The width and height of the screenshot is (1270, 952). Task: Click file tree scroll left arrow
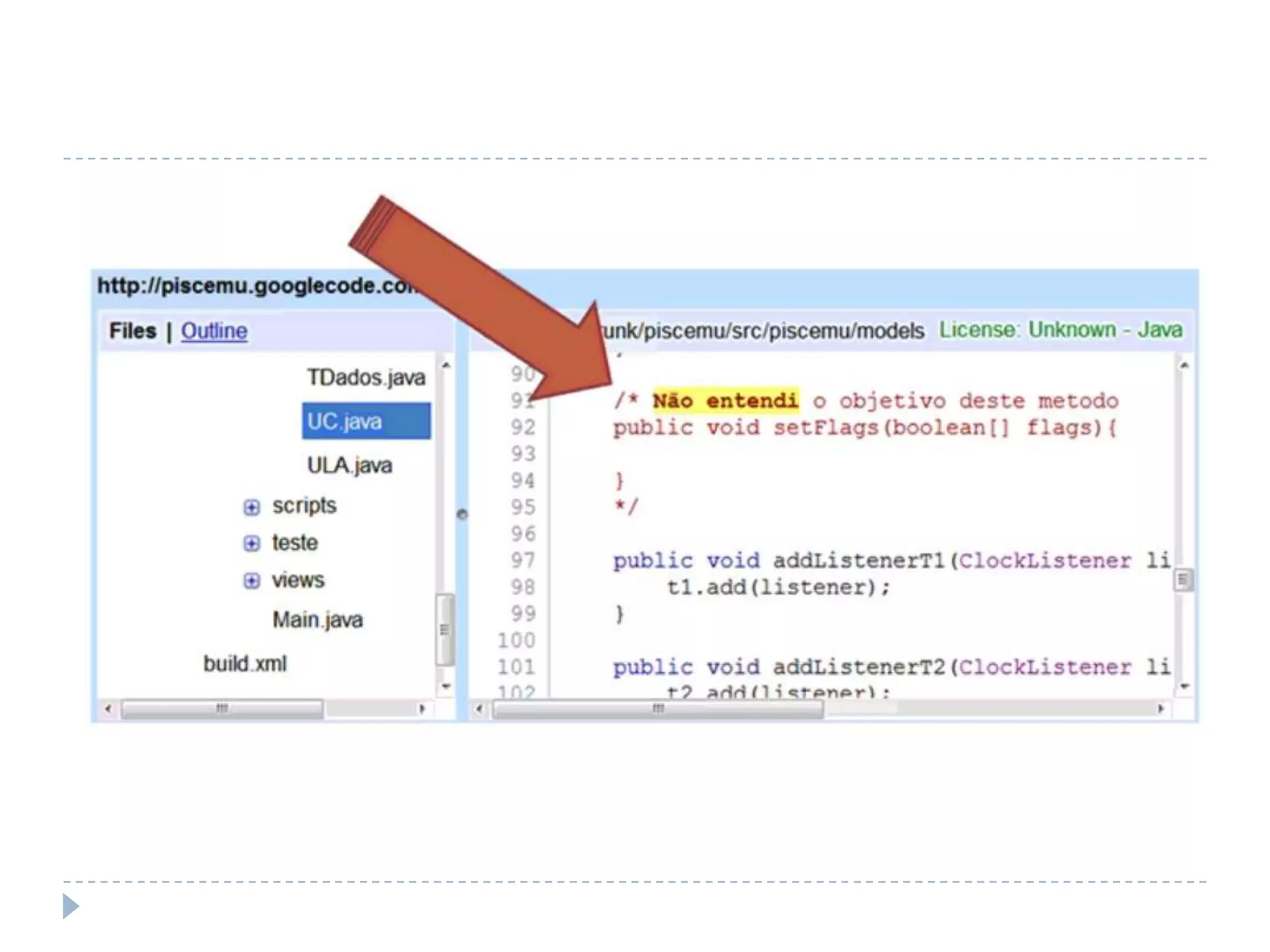pyautogui.click(x=109, y=708)
